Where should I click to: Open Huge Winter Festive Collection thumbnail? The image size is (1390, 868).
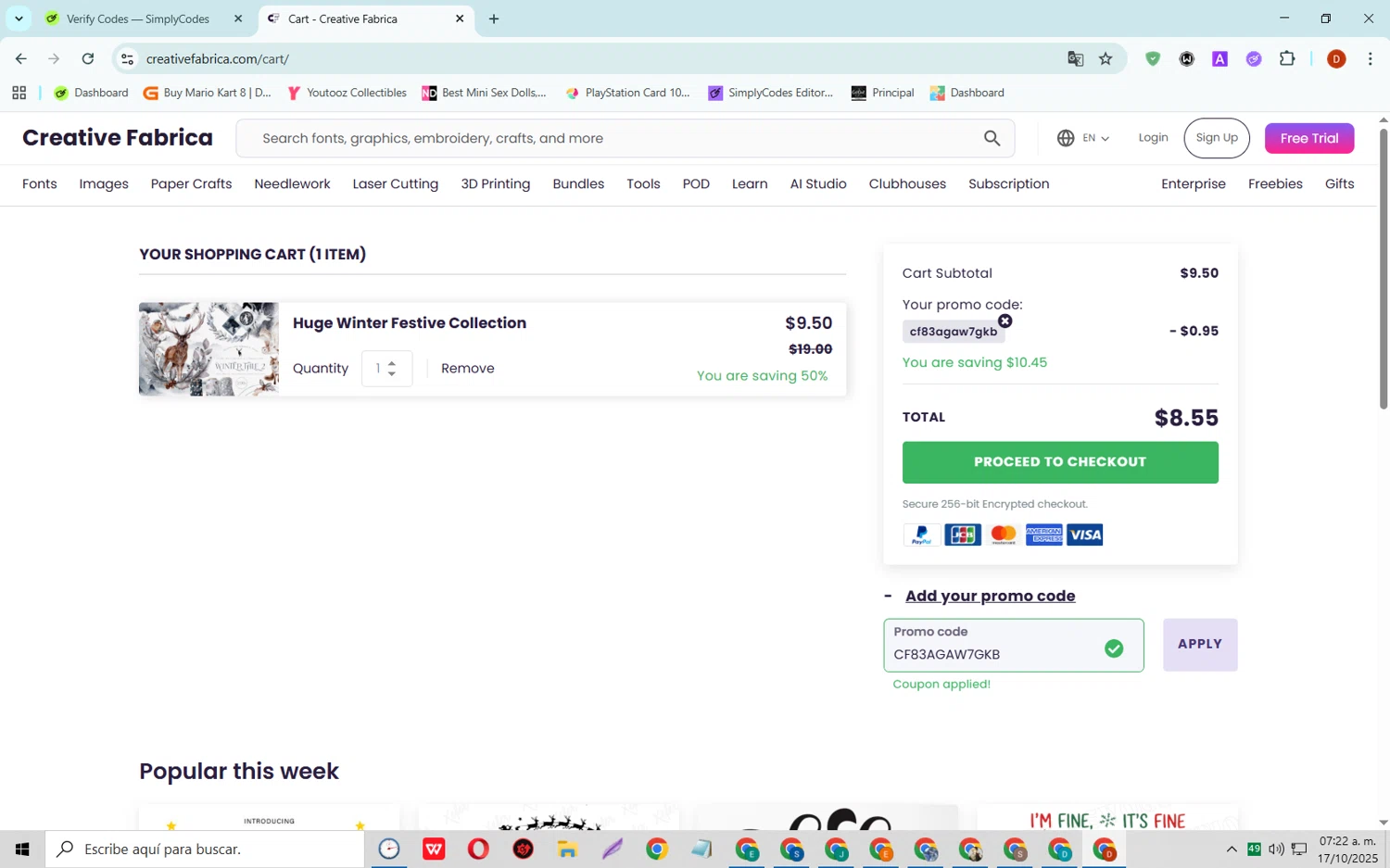pyautogui.click(x=208, y=349)
